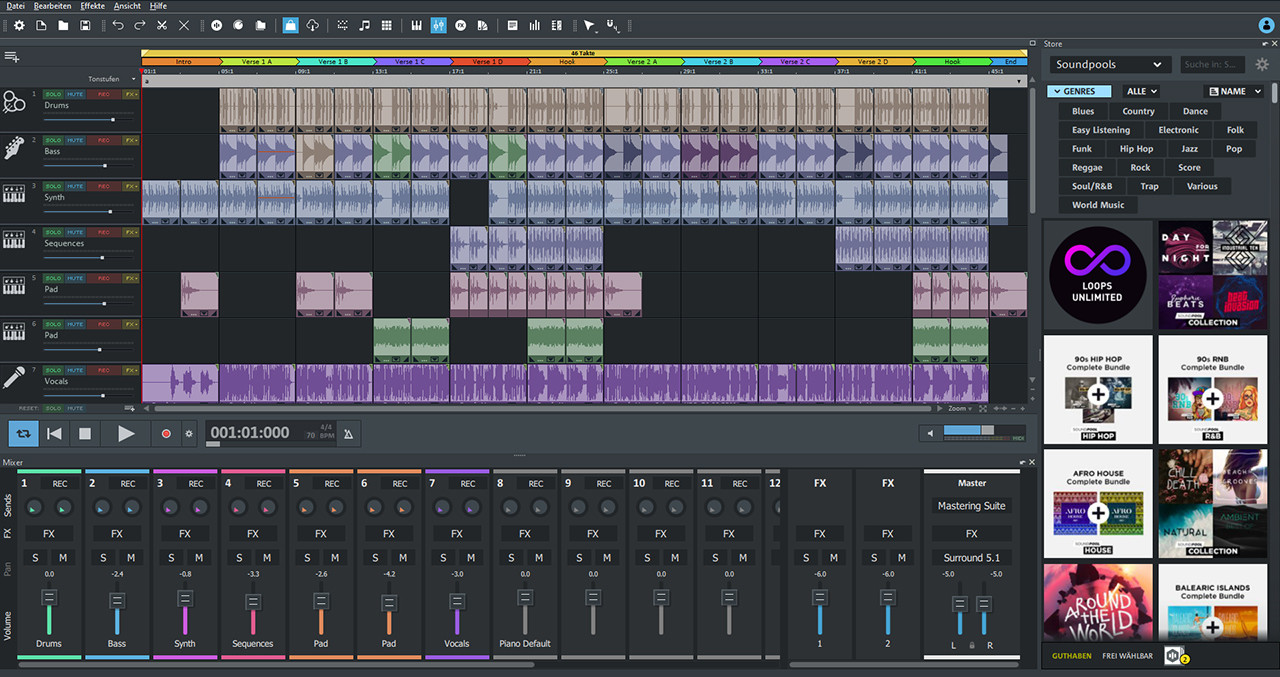Mute the Bass track
Viewport: 1280px width, 677px height.
75,141
